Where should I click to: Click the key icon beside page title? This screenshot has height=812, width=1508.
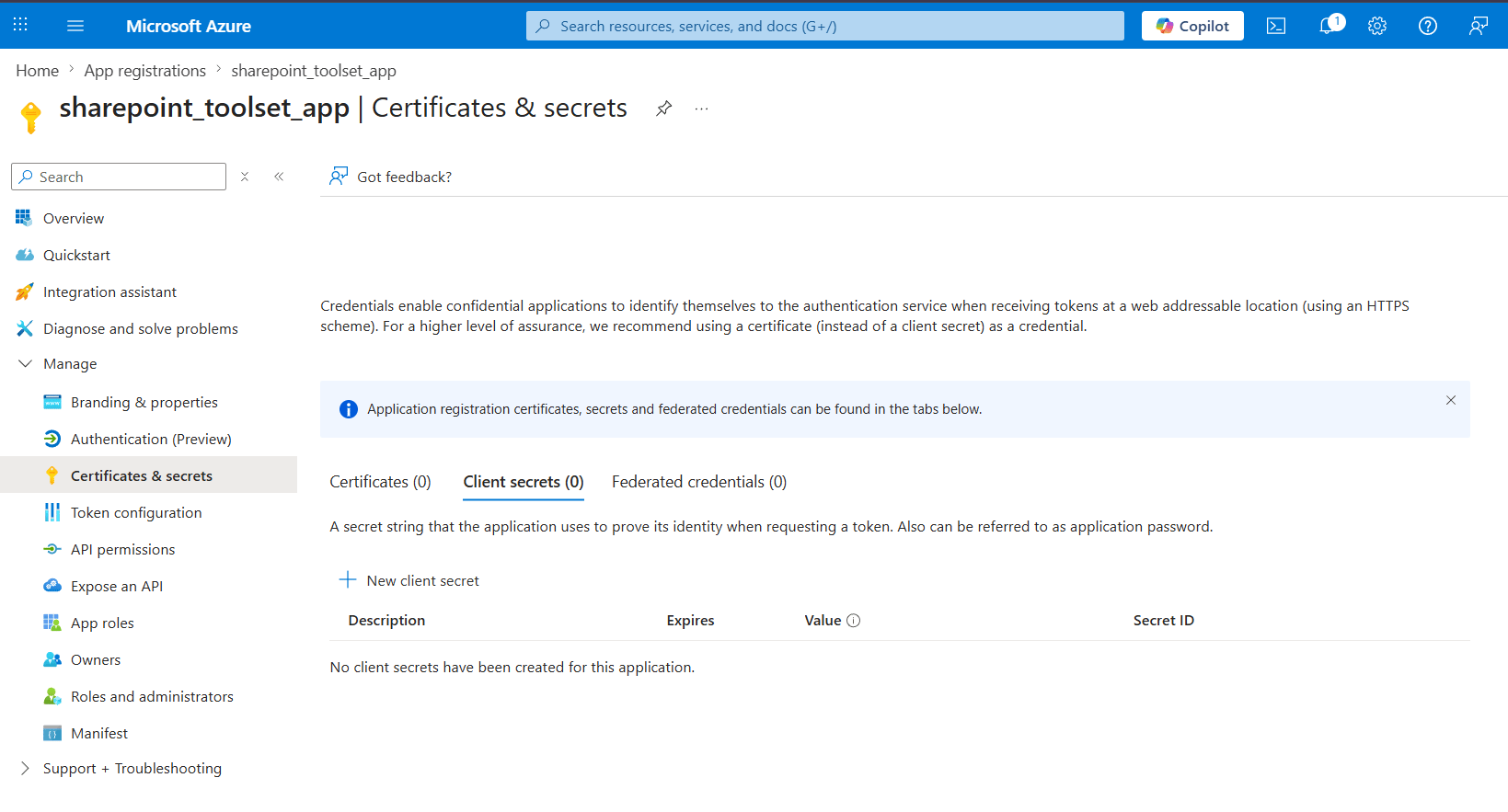(x=30, y=117)
